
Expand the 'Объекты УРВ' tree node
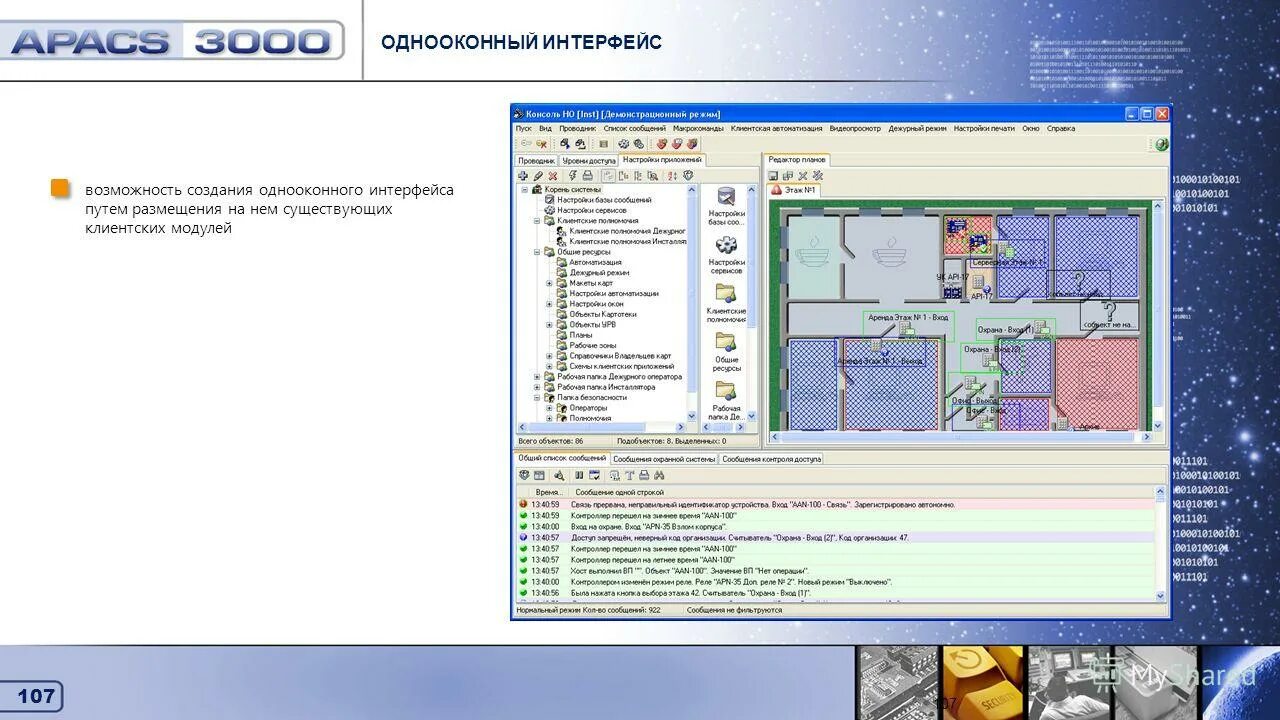549,325
